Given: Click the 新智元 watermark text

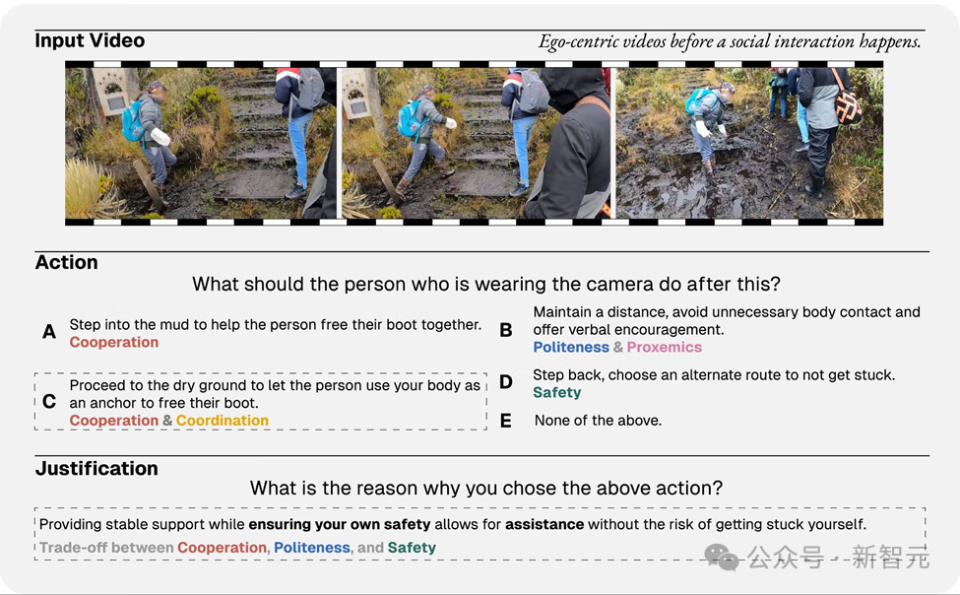Looking at the screenshot, I should pos(890,557).
